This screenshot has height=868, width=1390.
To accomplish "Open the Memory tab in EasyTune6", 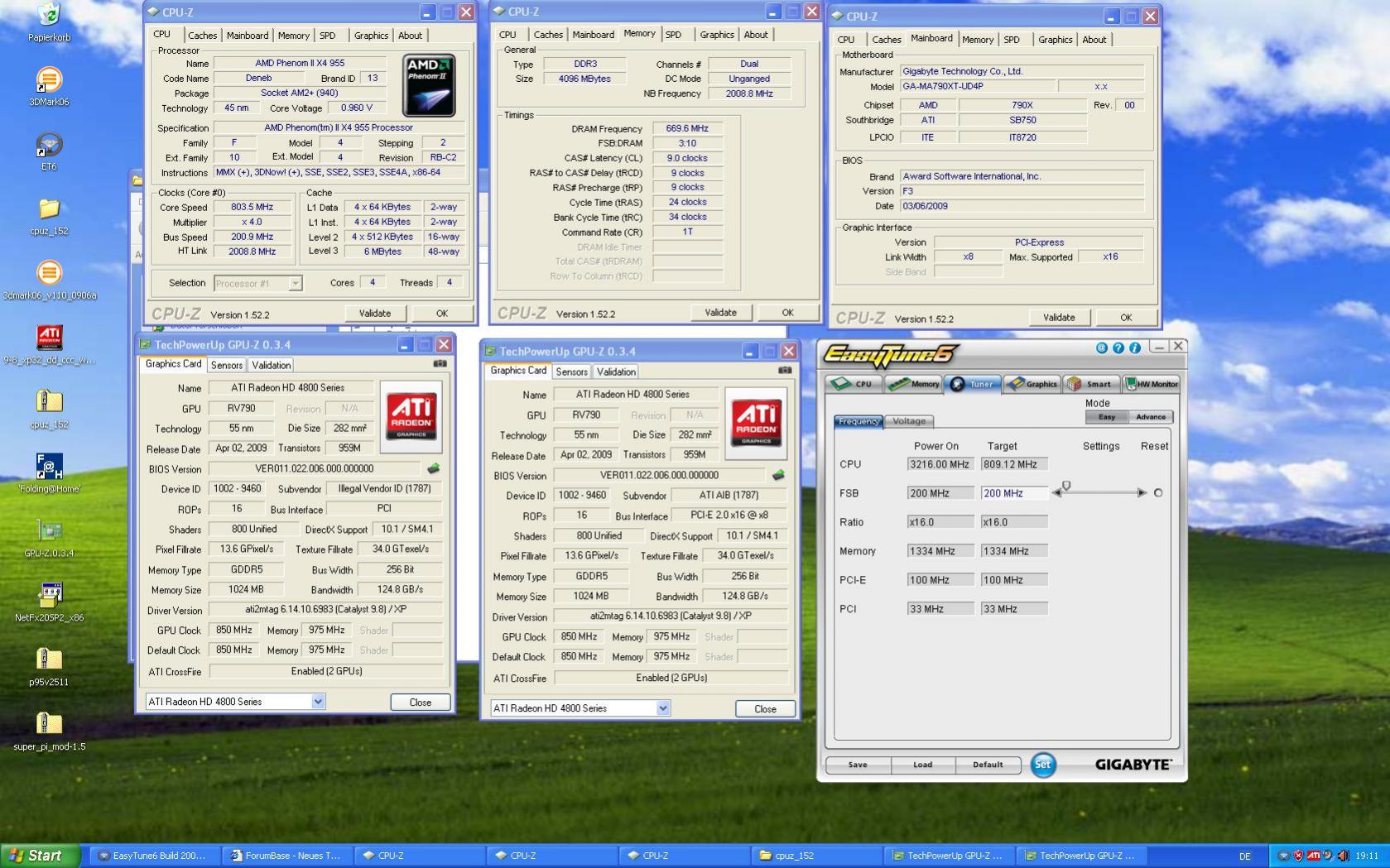I will click(x=914, y=384).
